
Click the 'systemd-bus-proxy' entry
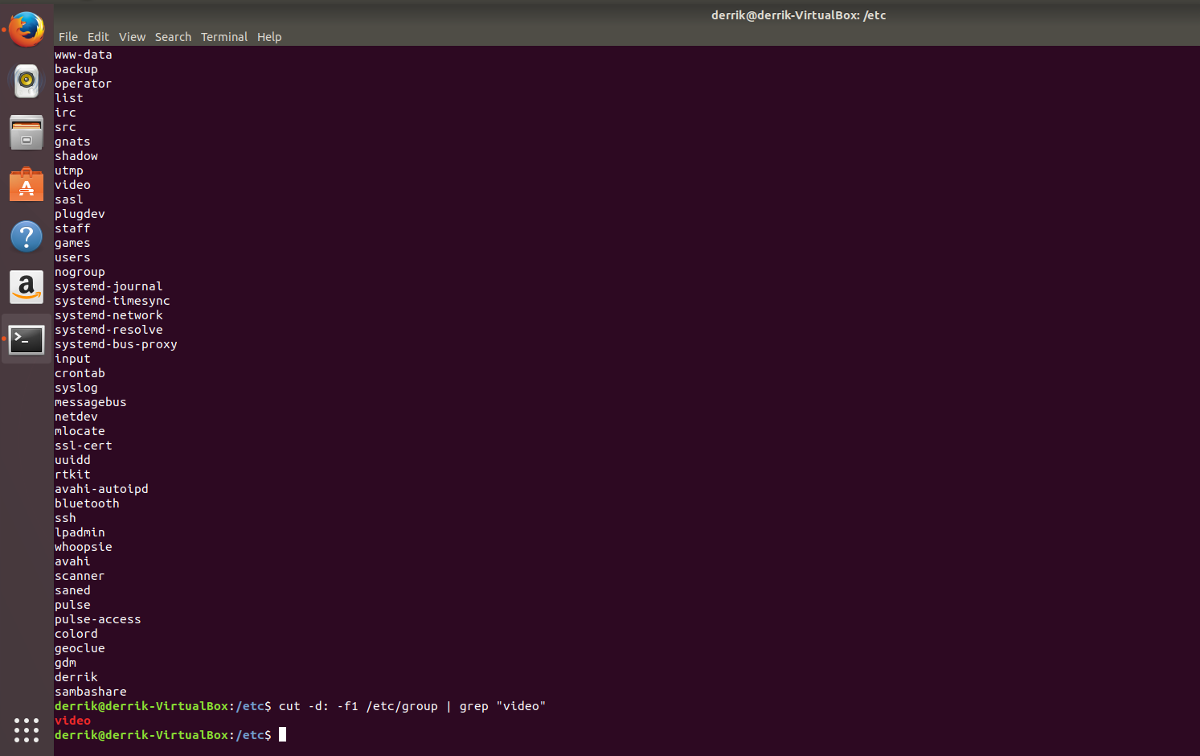(116, 345)
